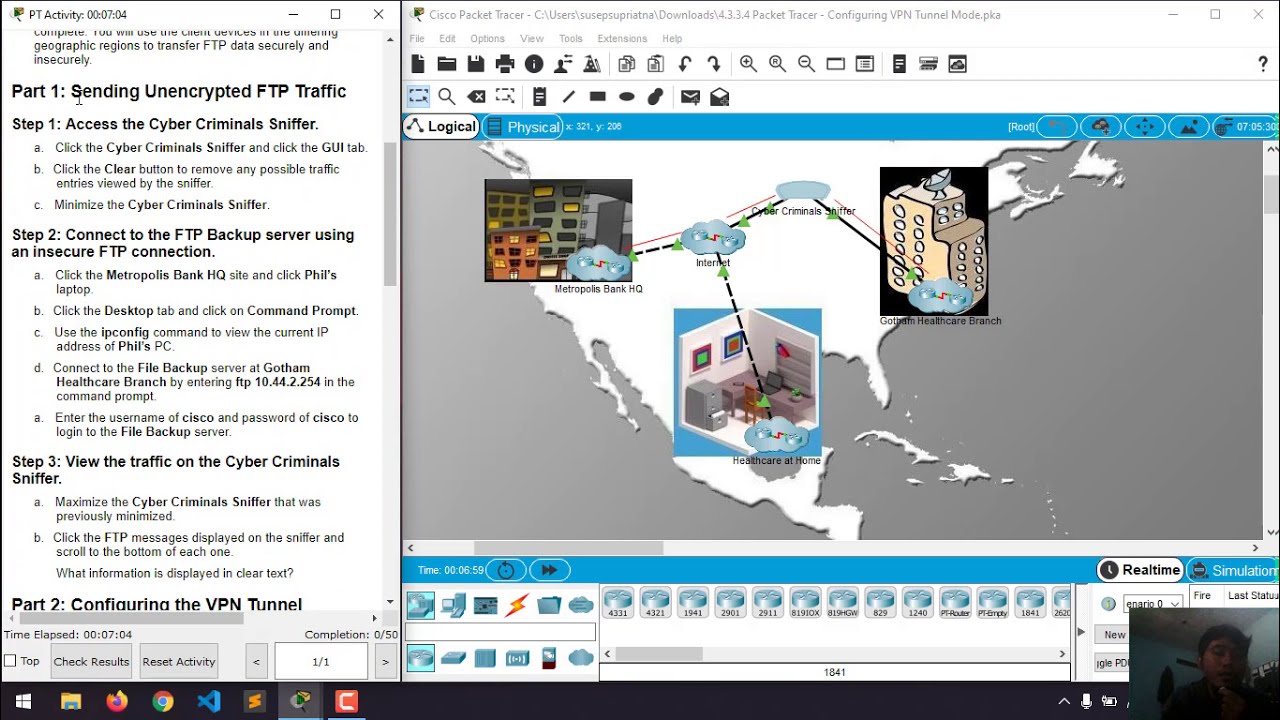
Task: Place a Note on the workspace
Action: 540,97
